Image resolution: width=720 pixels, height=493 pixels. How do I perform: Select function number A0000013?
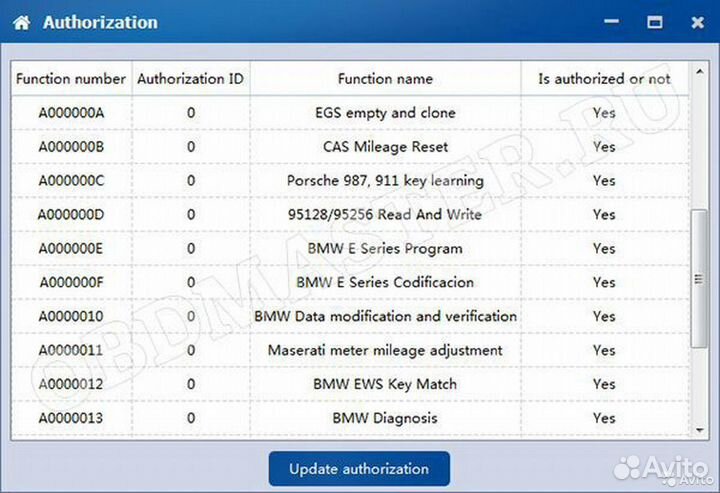pos(71,418)
